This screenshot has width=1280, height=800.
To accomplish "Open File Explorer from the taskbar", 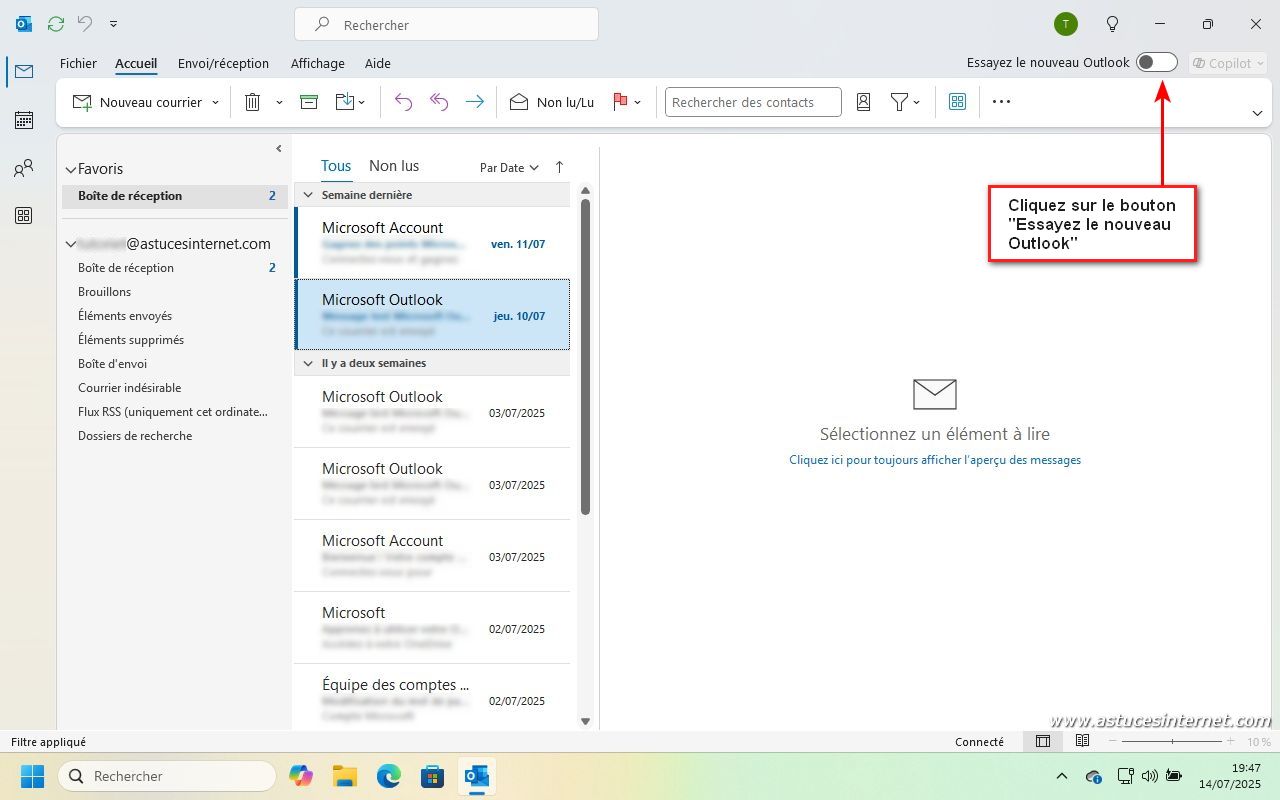I will [344, 776].
